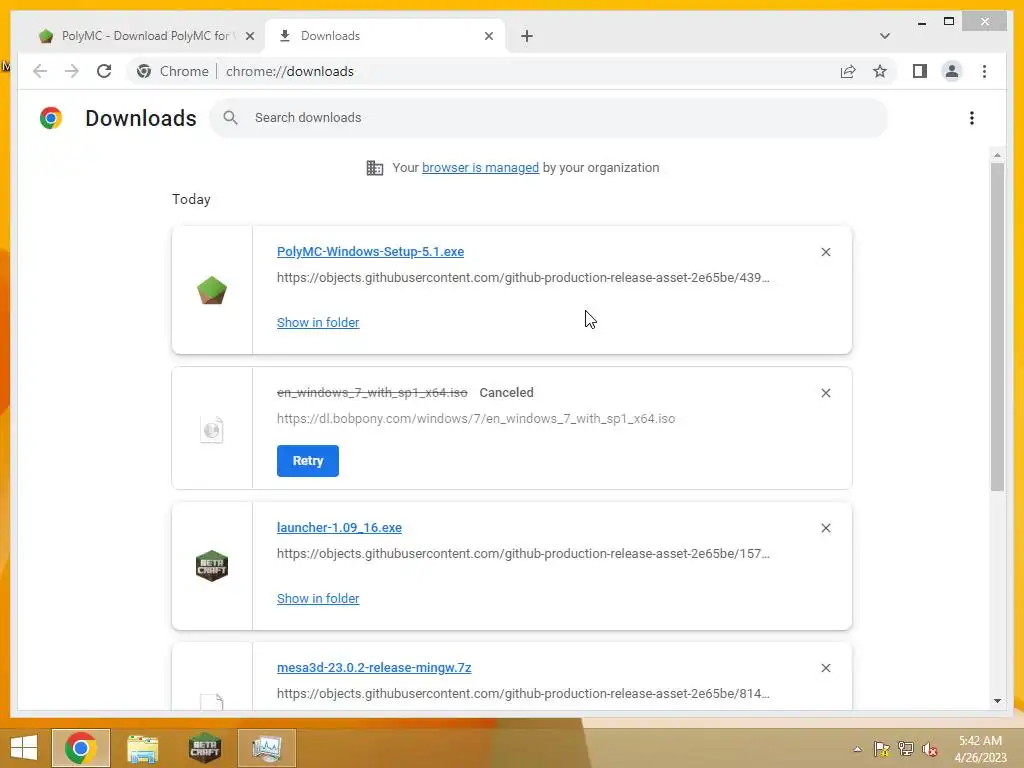Expand the tab search dropdown arrow

coord(884,36)
